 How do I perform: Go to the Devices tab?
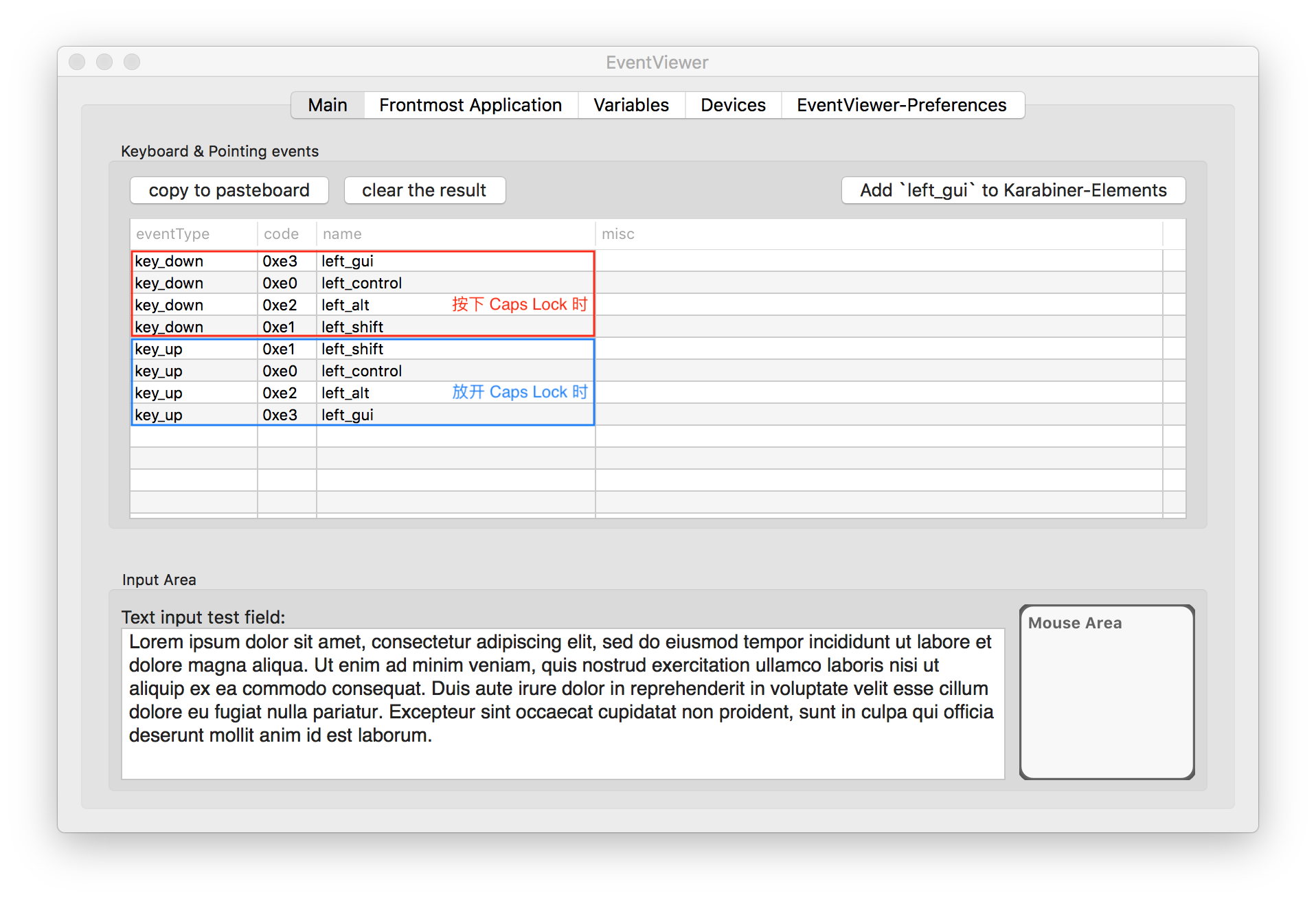733,105
